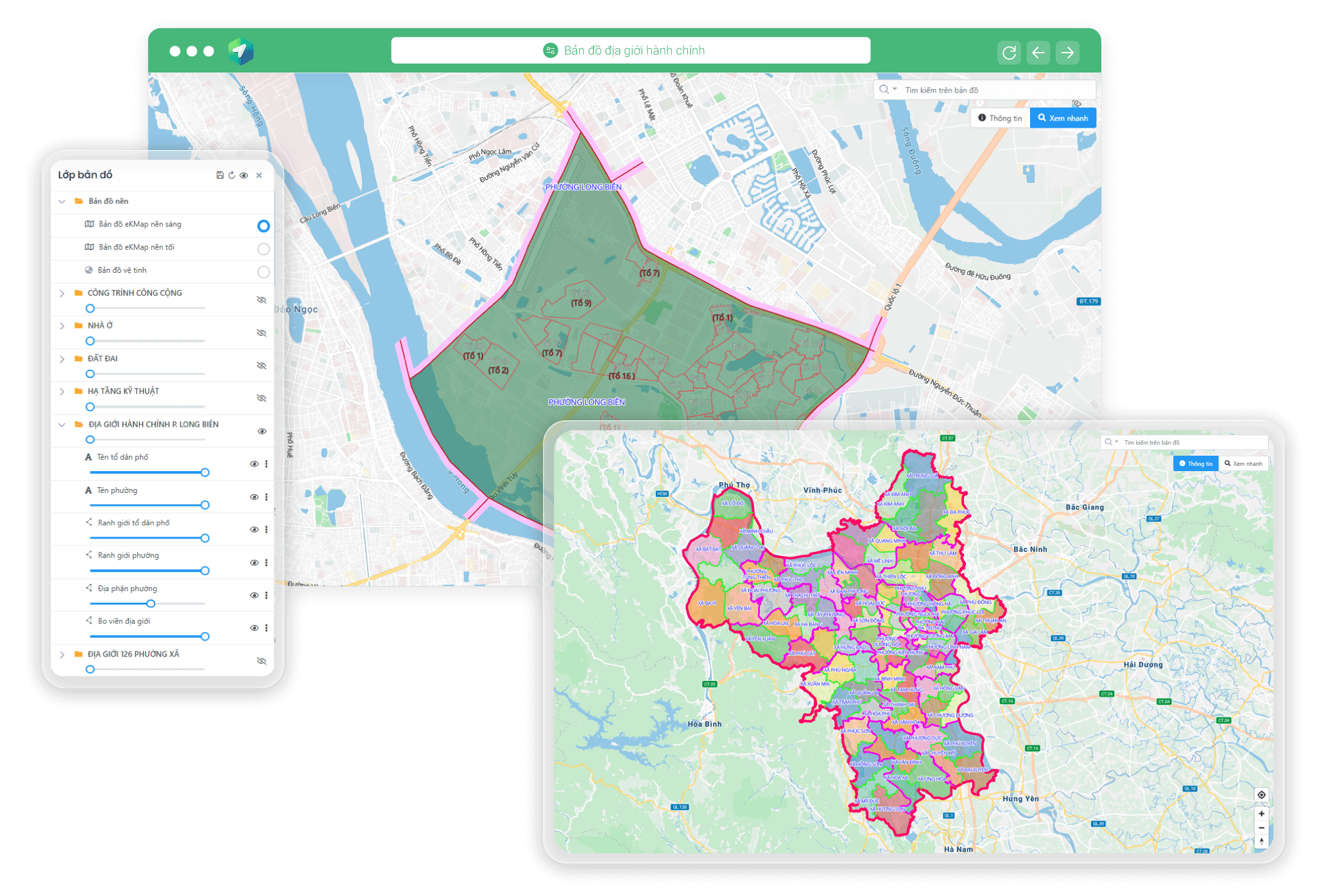Click the refresh icon in the layer panel header
The height and width of the screenshot is (896, 1324).
tap(232, 175)
